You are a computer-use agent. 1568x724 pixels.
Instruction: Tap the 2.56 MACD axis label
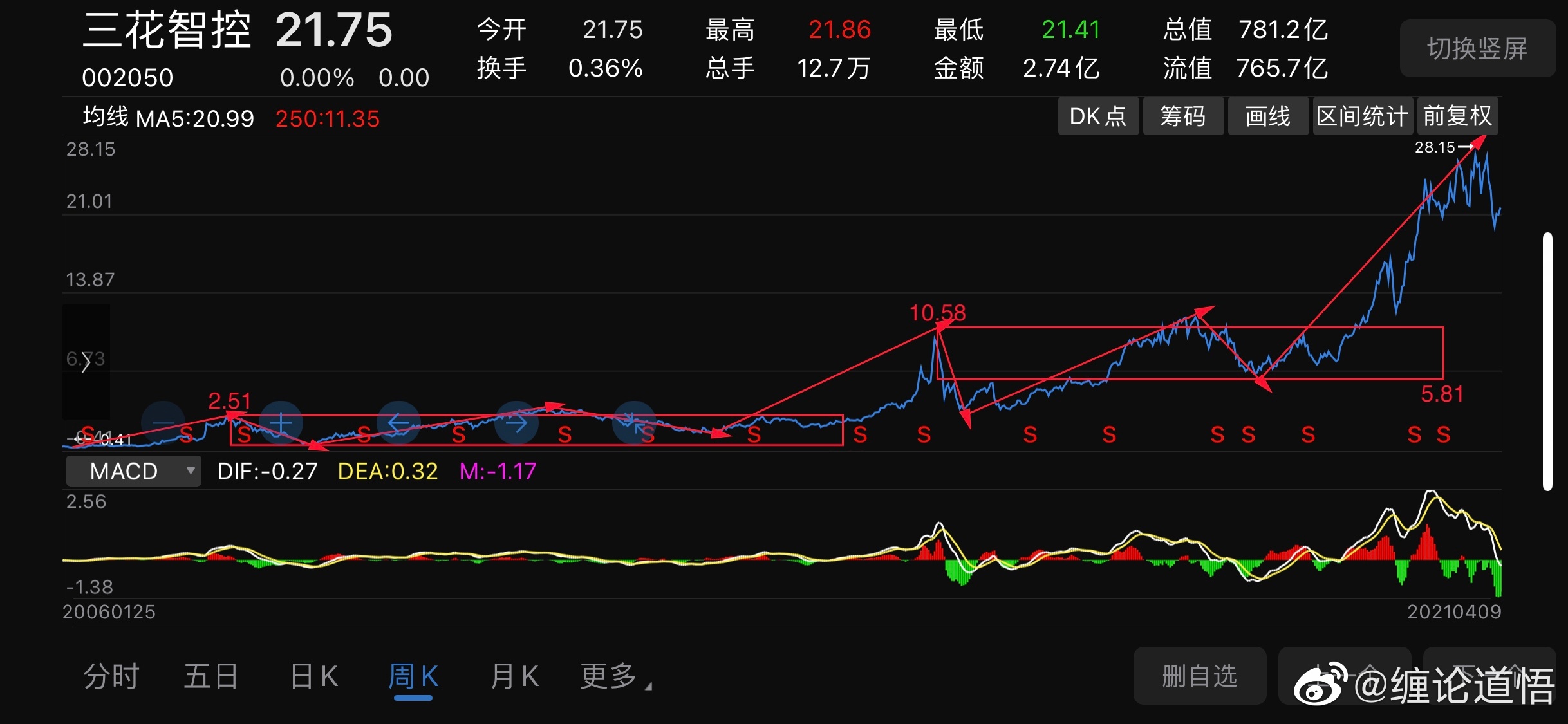click(86, 501)
